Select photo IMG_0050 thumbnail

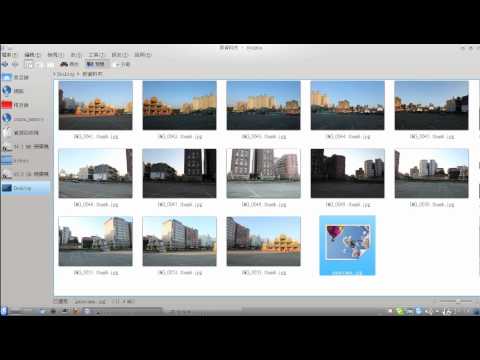pyautogui.click(x=432, y=173)
